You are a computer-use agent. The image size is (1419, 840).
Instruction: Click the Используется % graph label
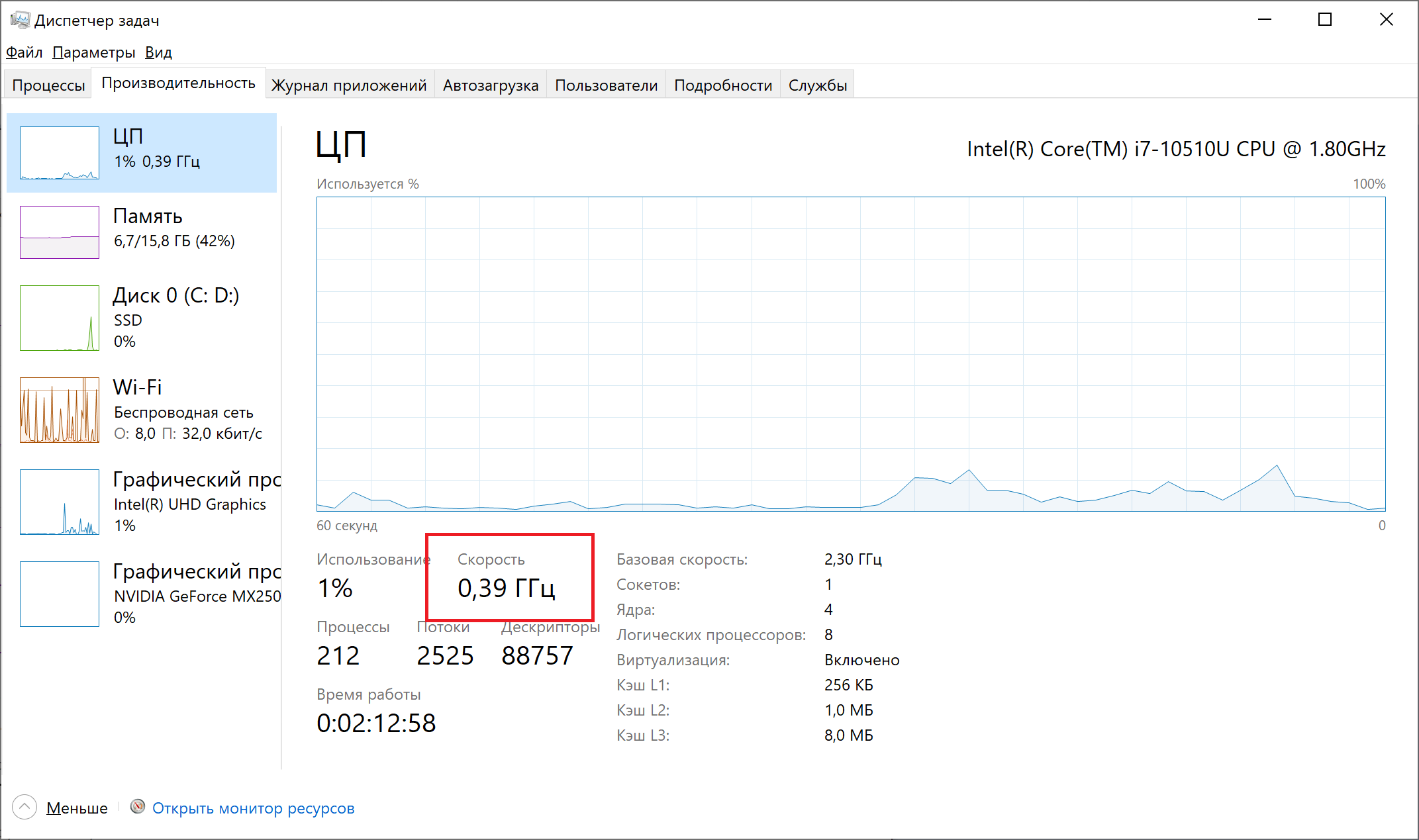[367, 184]
